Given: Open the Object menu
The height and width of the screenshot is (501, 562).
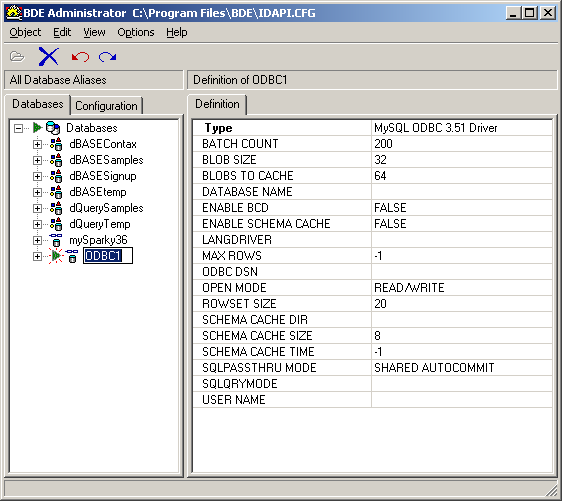Looking at the screenshot, I should point(25,33).
